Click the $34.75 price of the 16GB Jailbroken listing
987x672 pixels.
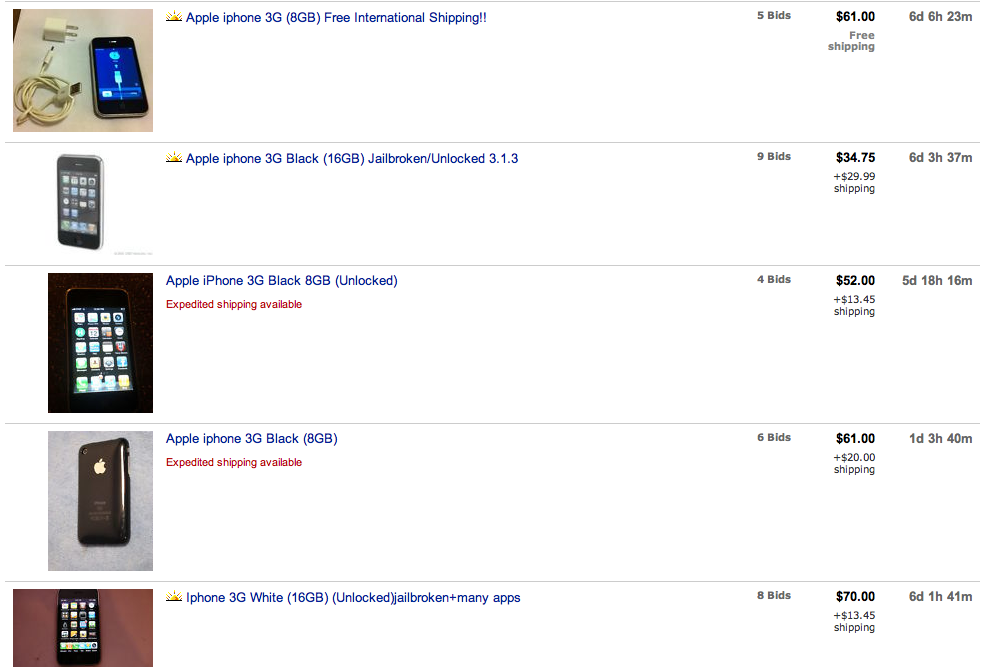(x=855, y=158)
